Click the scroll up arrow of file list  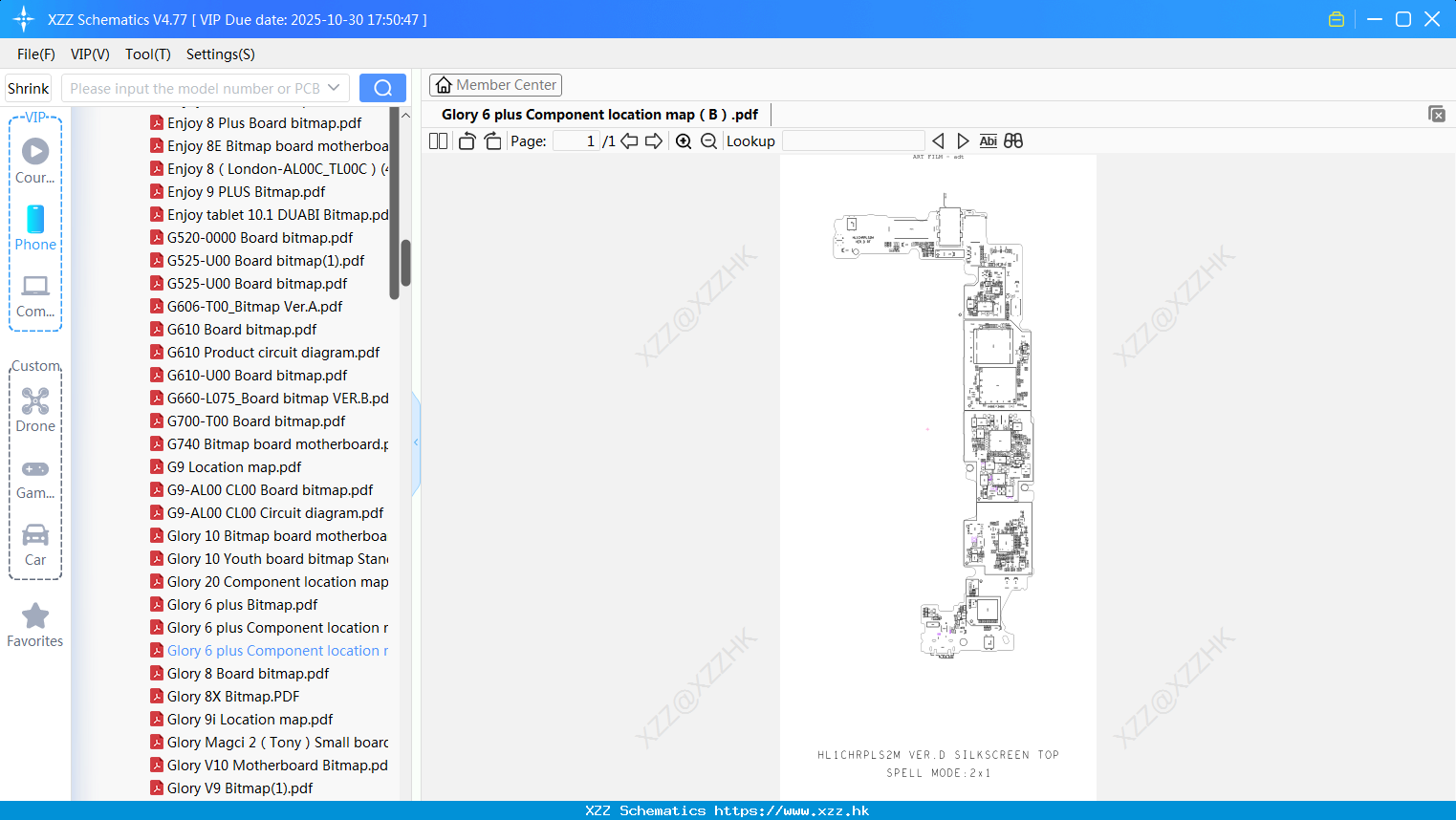(405, 116)
